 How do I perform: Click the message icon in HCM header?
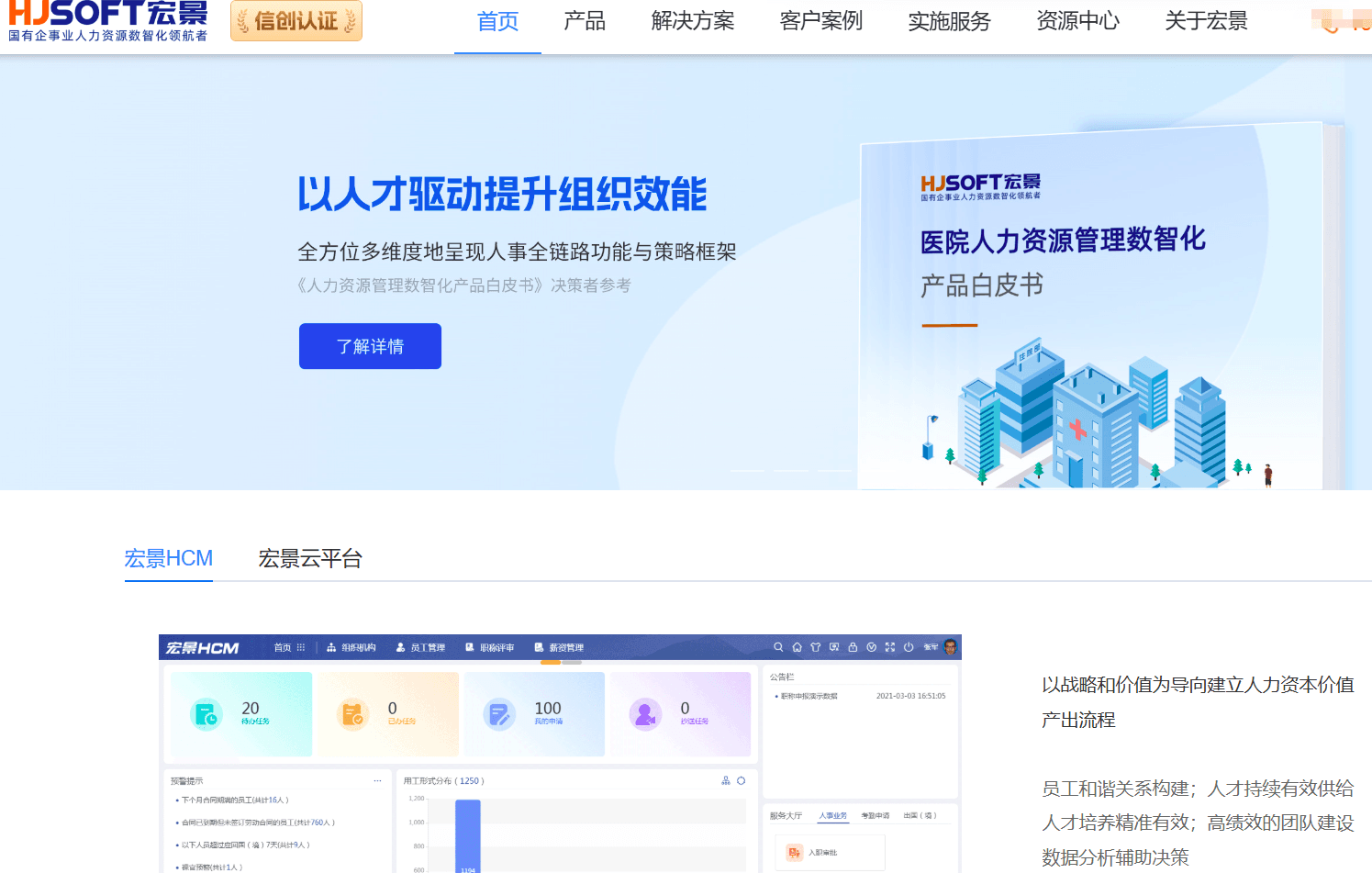[x=834, y=647]
